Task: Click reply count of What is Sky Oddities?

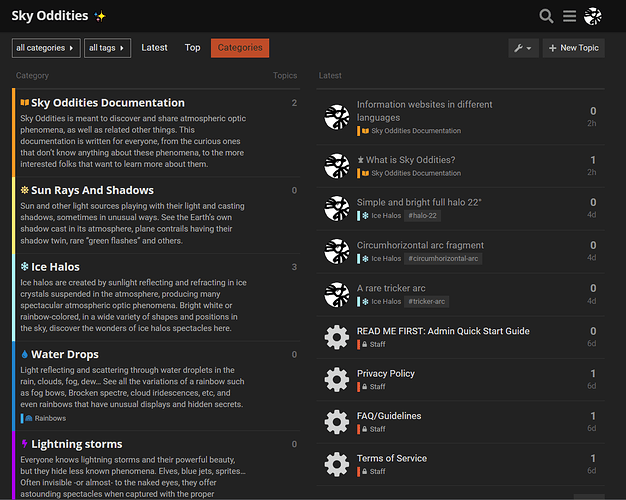Action: click(593, 160)
